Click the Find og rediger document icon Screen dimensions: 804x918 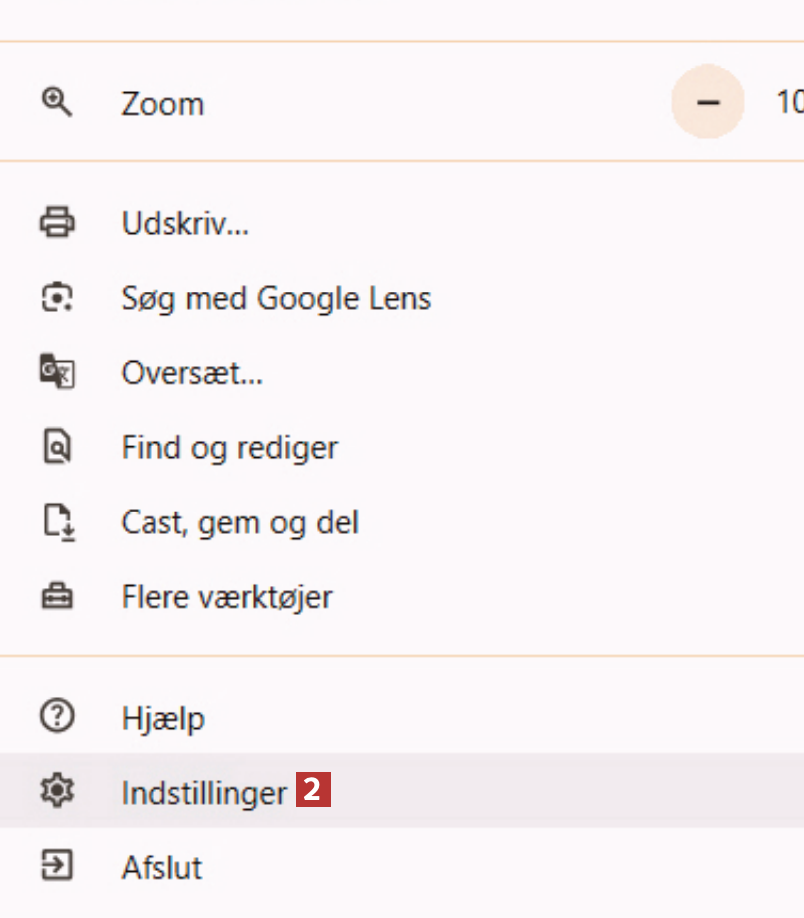[56, 447]
